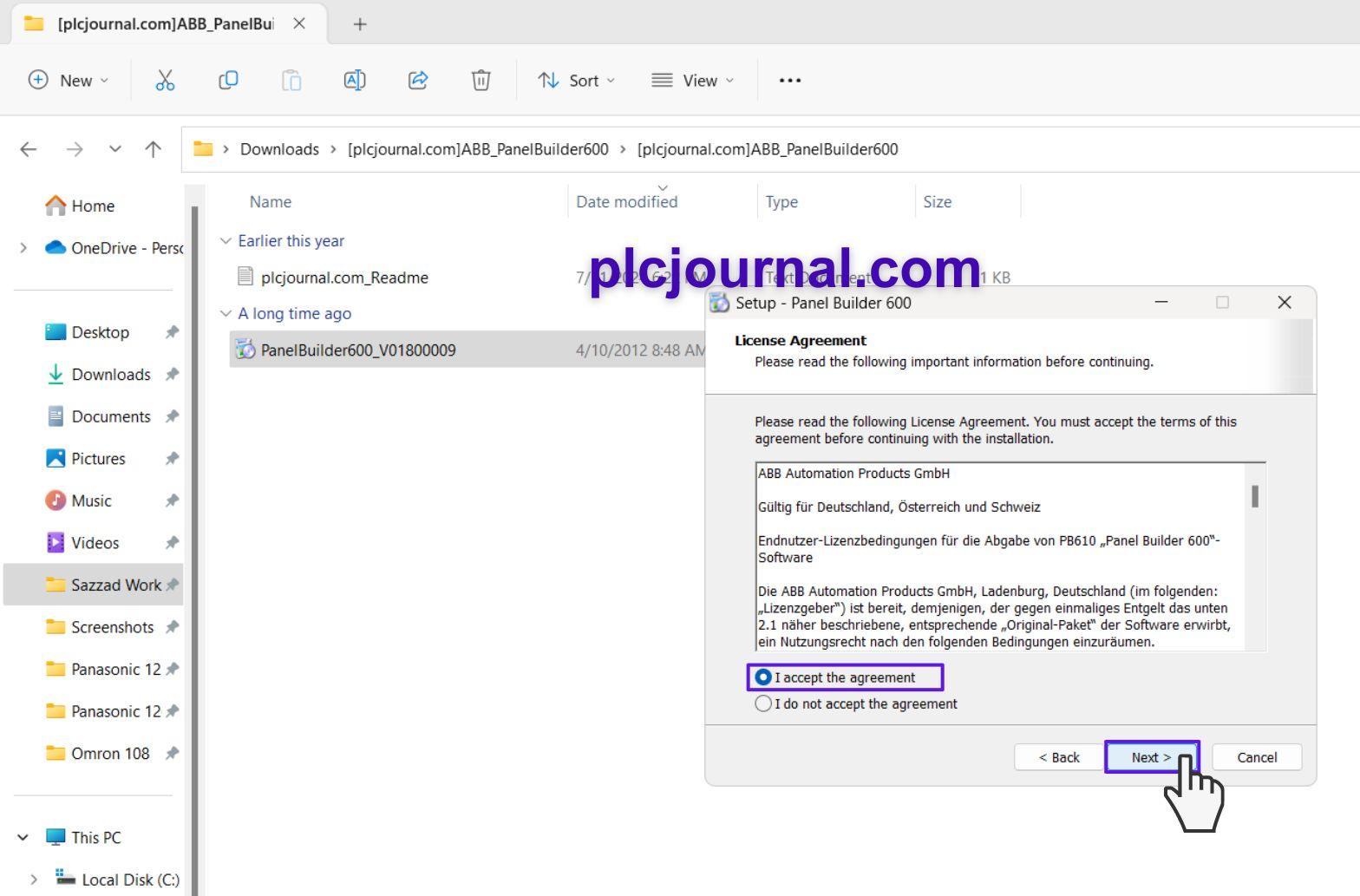Click the Rename icon in toolbar
Screen dimensions: 1360x896
[x=355, y=81]
